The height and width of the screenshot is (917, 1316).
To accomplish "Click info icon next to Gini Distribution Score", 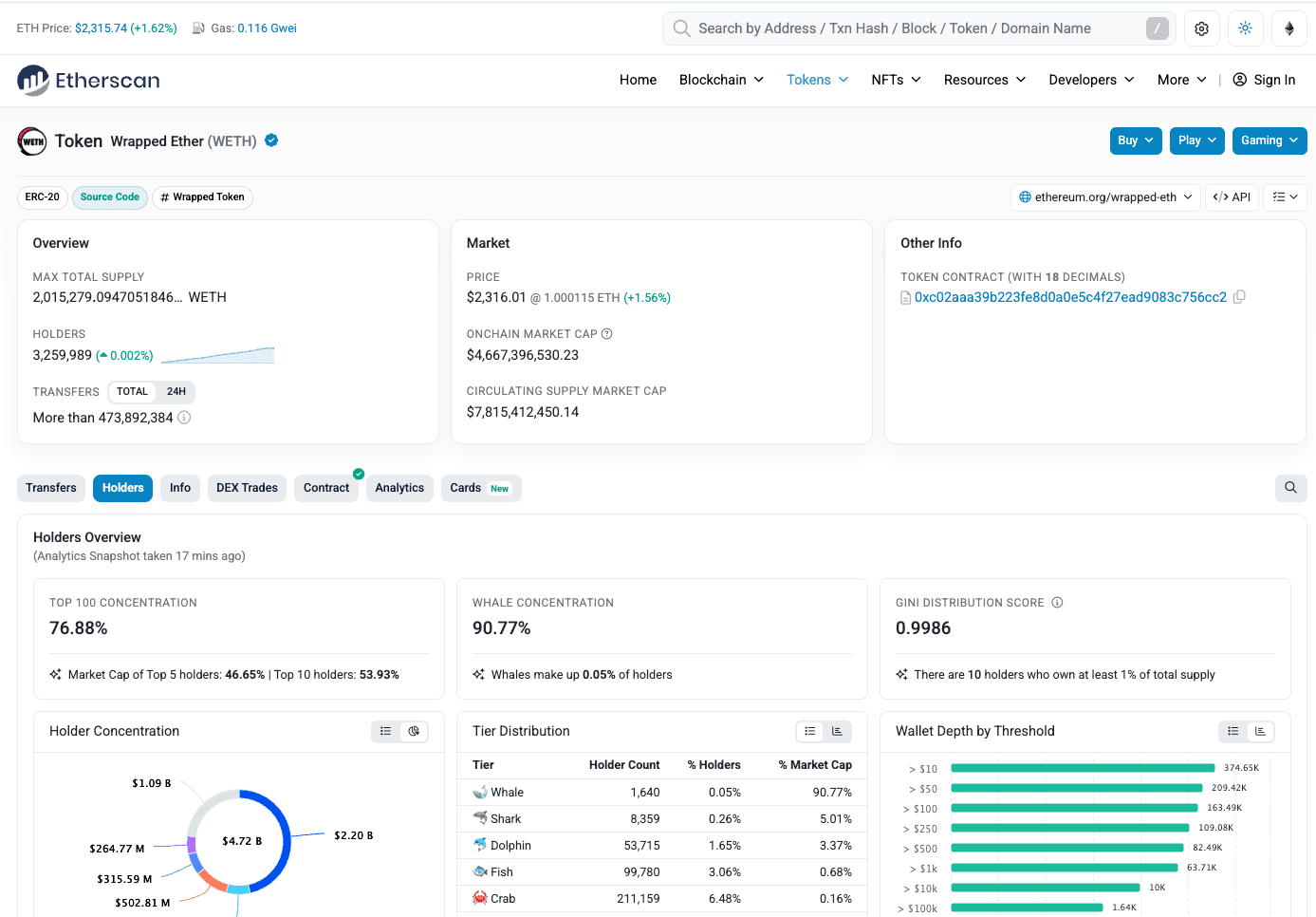I will [1057, 603].
